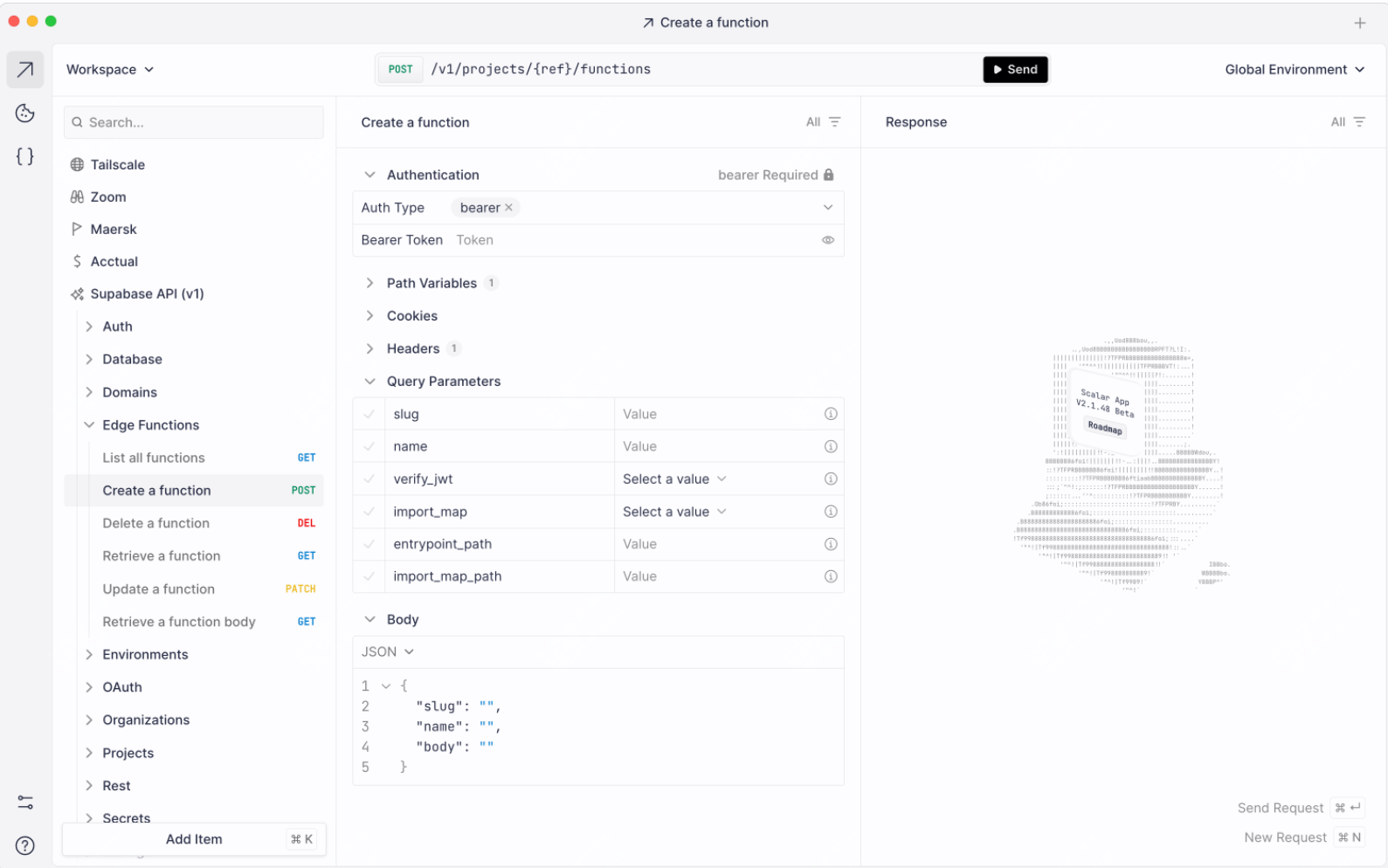Remove the bearer auth type tag
The image size is (1388, 868).
point(509,208)
